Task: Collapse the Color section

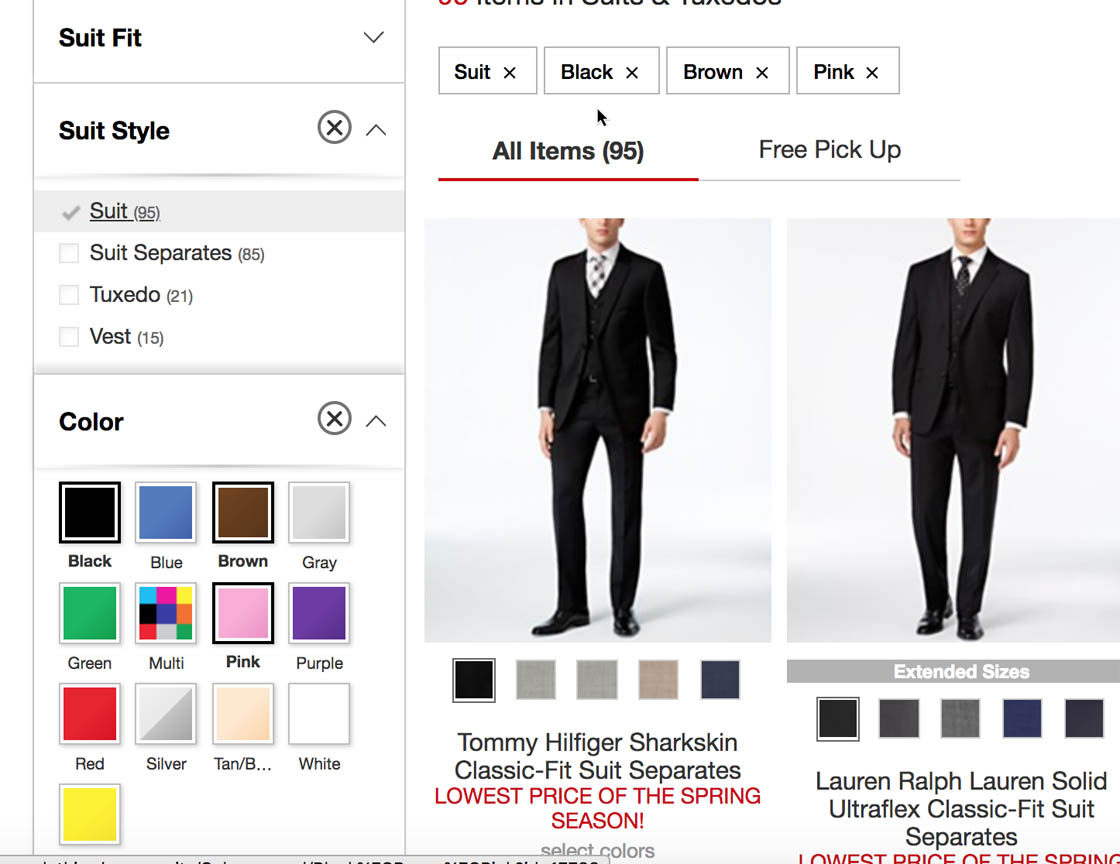Action: pyautogui.click(x=375, y=421)
